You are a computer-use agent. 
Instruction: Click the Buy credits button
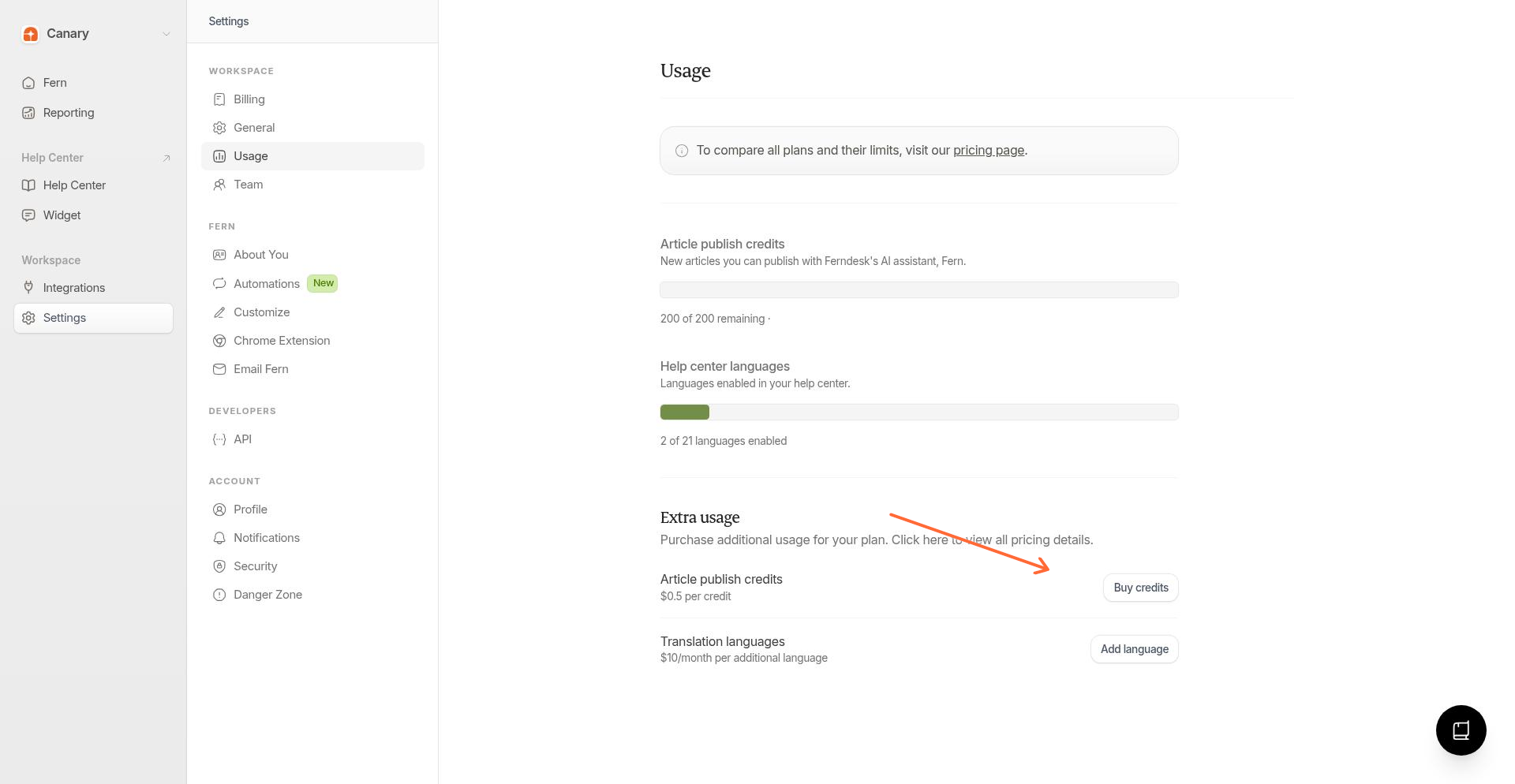(x=1140, y=587)
